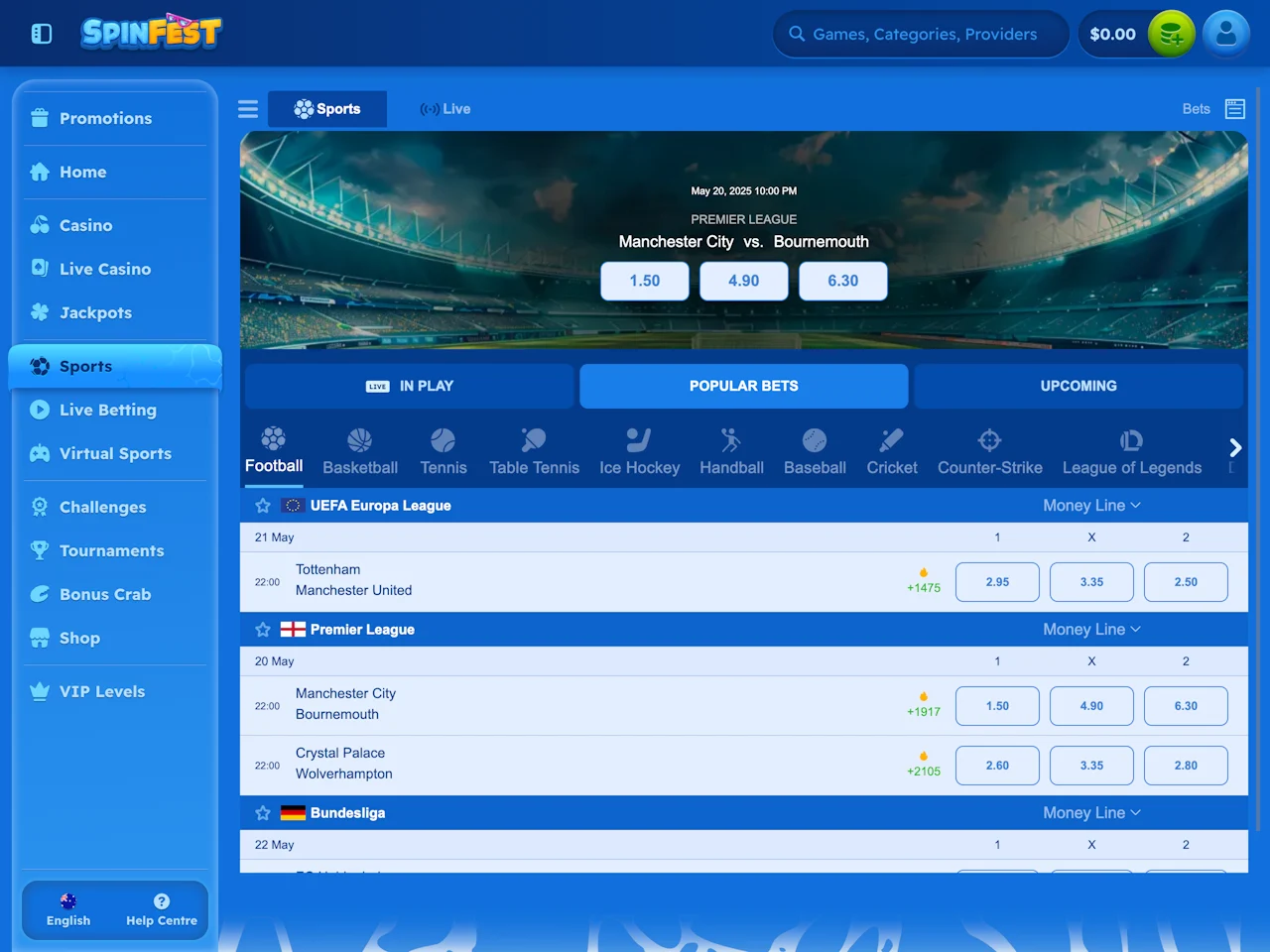Switch to the Live tab
Image resolution: width=1270 pixels, height=952 pixels.
point(445,109)
